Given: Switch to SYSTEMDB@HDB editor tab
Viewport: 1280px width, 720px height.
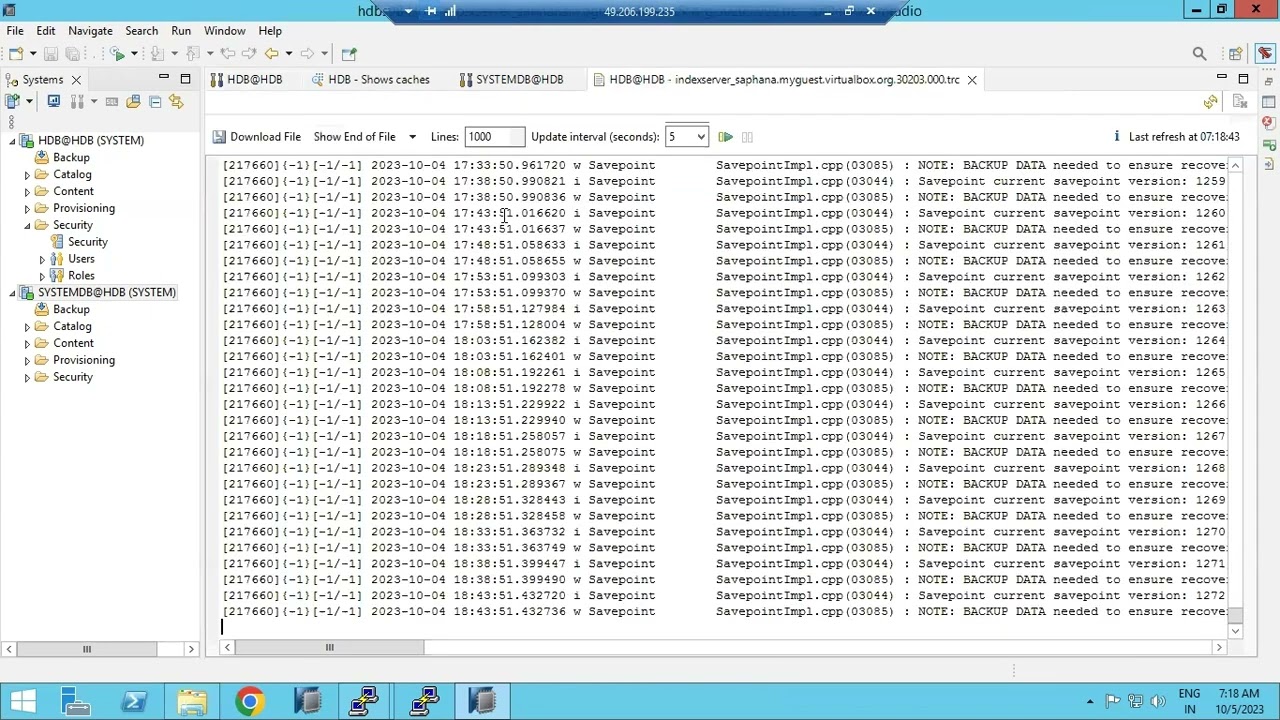Looking at the screenshot, I should (x=511, y=80).
